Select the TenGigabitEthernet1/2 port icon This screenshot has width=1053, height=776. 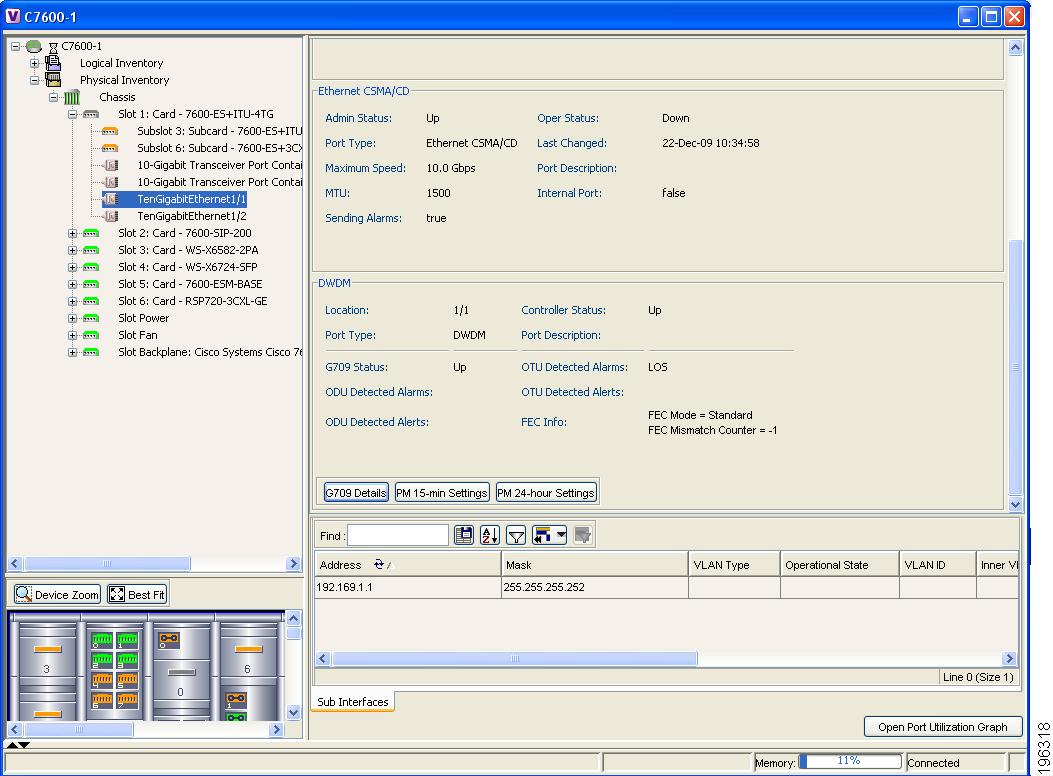click(x=111, y=216)
